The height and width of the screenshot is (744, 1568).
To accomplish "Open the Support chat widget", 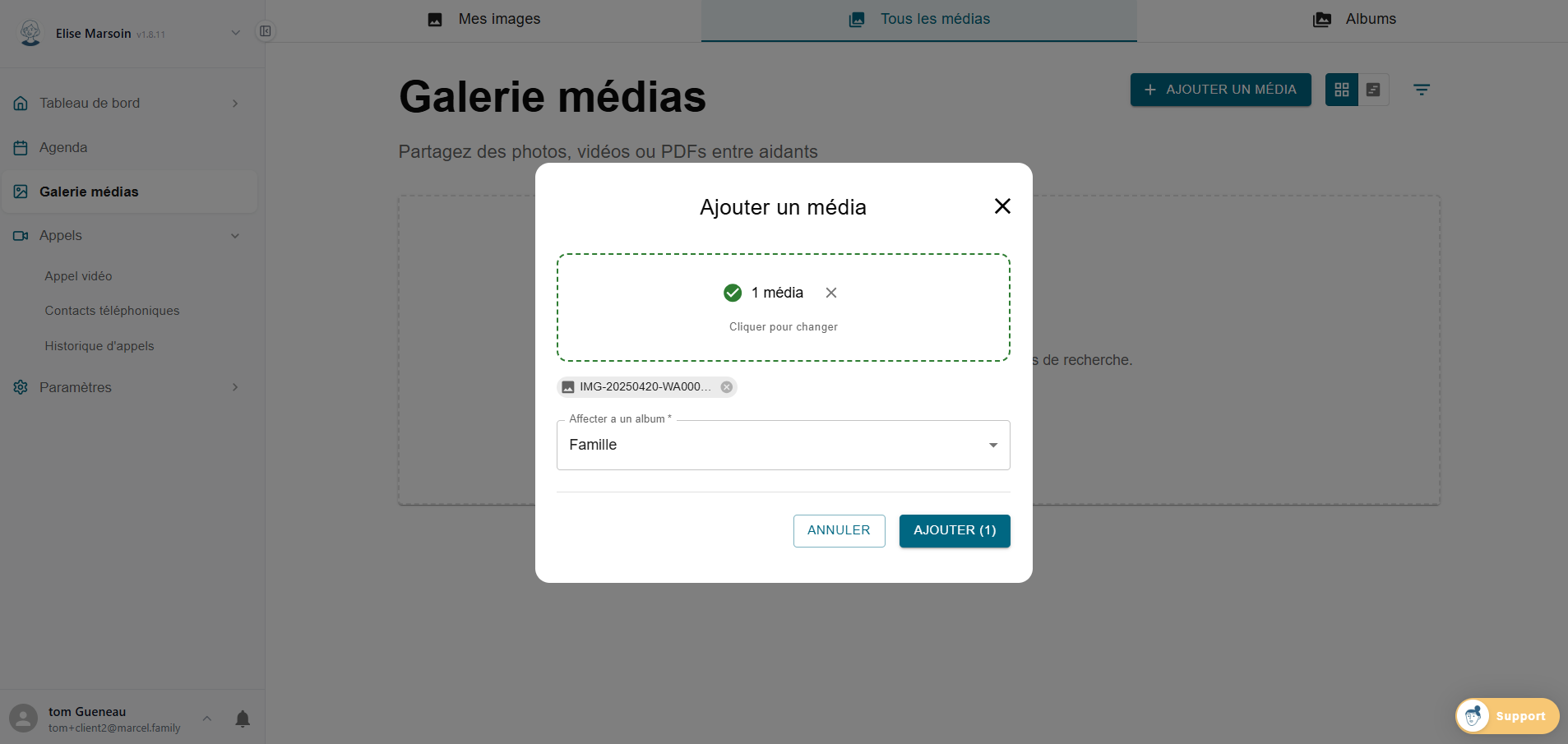I will 1507,716.
